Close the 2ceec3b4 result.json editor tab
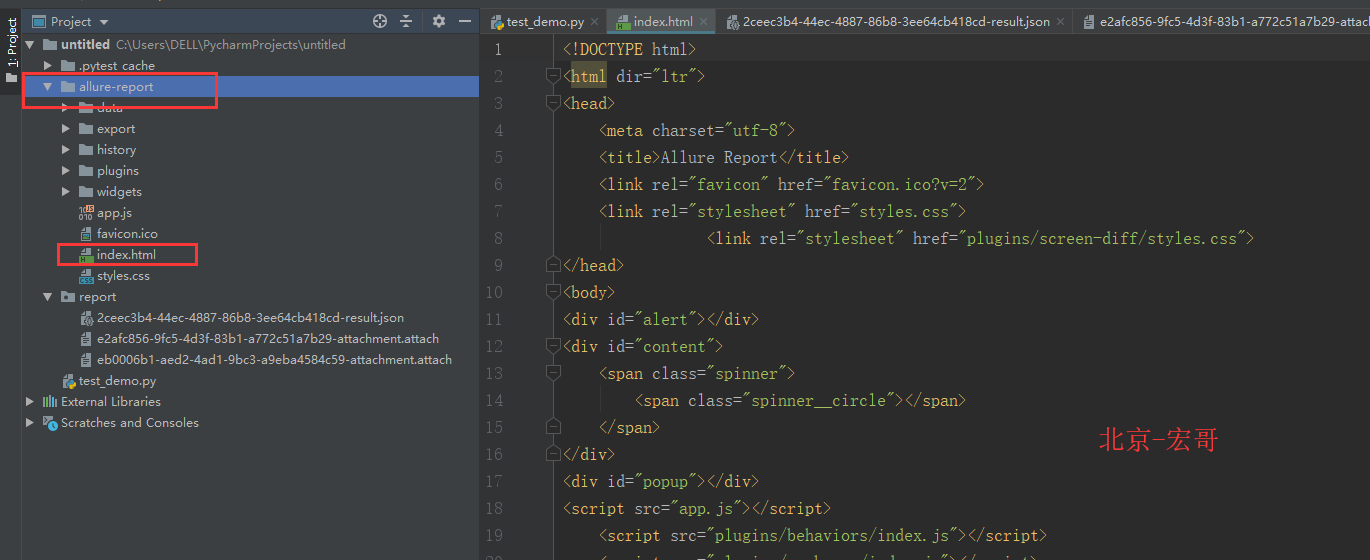This screenshot has width=1370, height=560. pos(1061,21)
